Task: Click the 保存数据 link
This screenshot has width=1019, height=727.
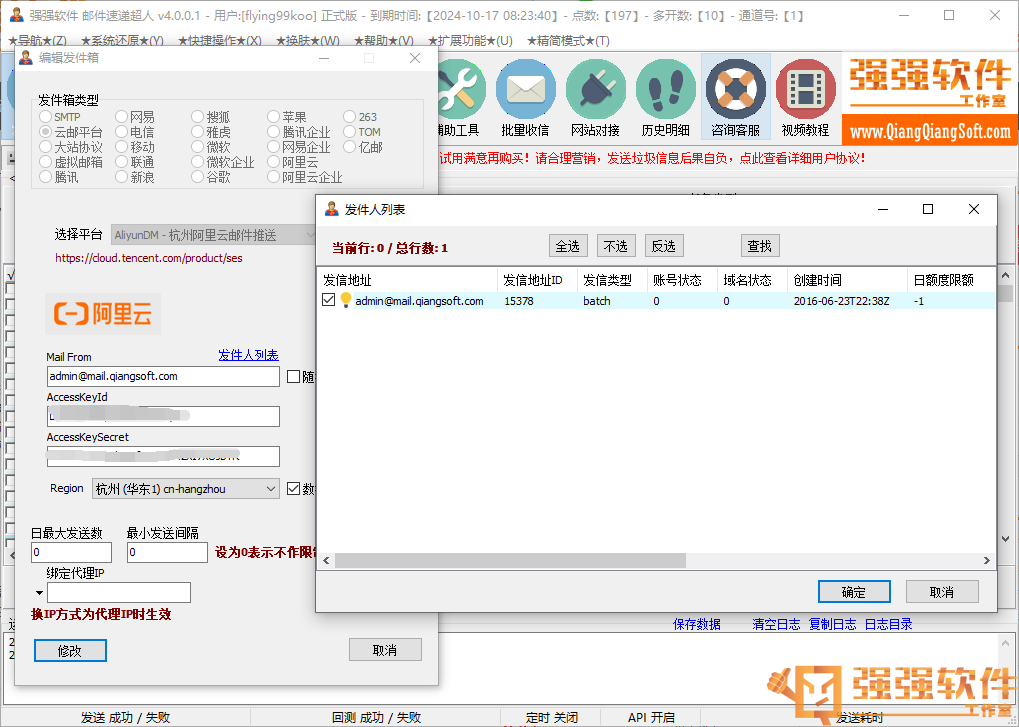Action: click(697, 624)
